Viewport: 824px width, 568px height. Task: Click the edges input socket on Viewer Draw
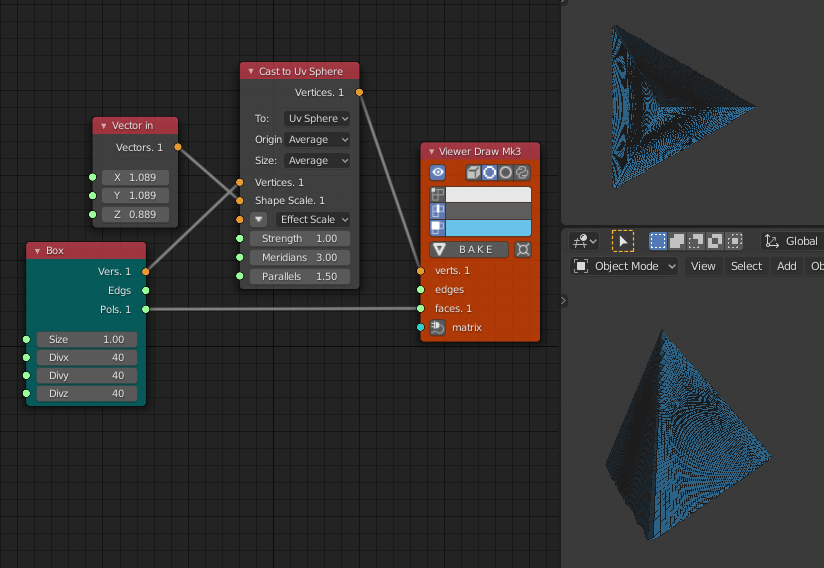[420, 290]
